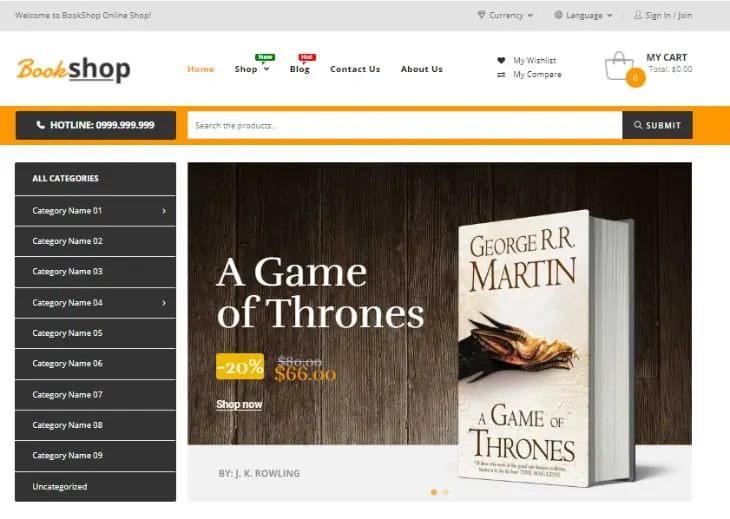The width and height of the screenshot is (730, 519).
Task: Select the first slider dot
Action: [434, 492]
